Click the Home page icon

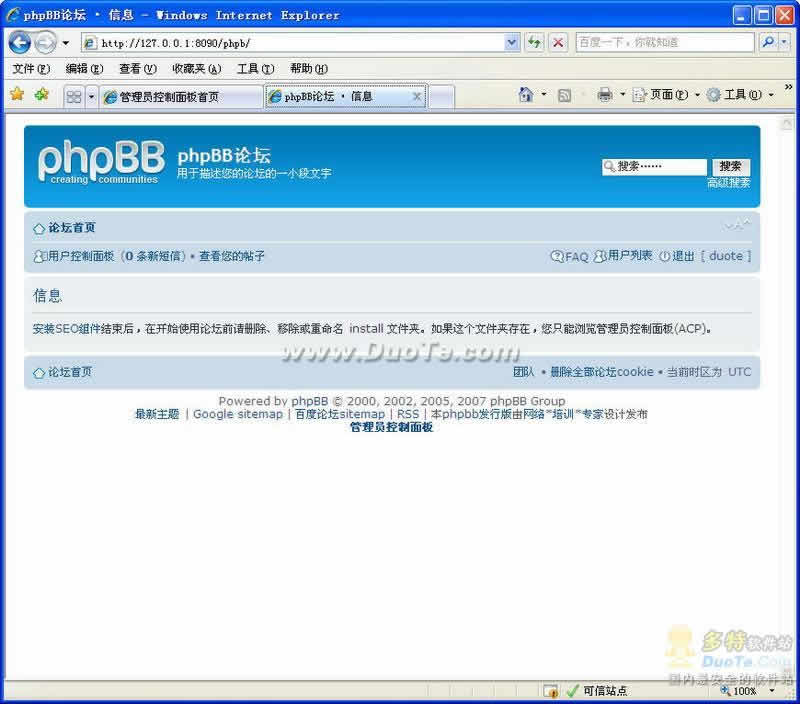[526, 95]
